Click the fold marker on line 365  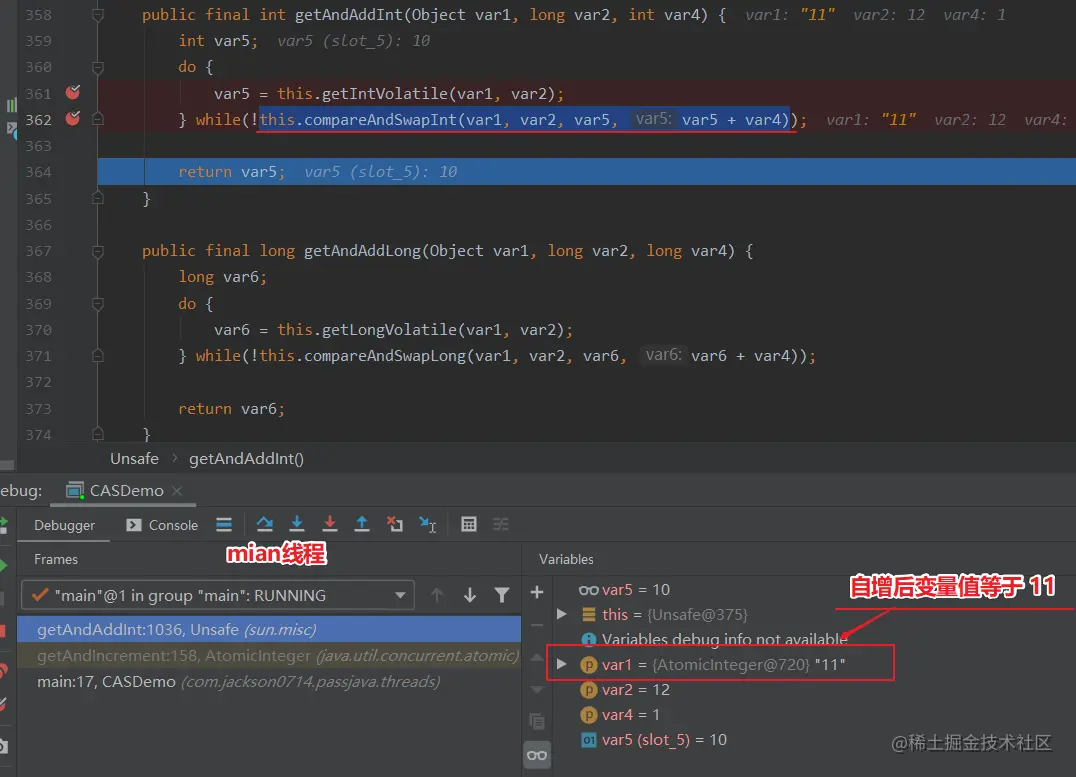97,198
